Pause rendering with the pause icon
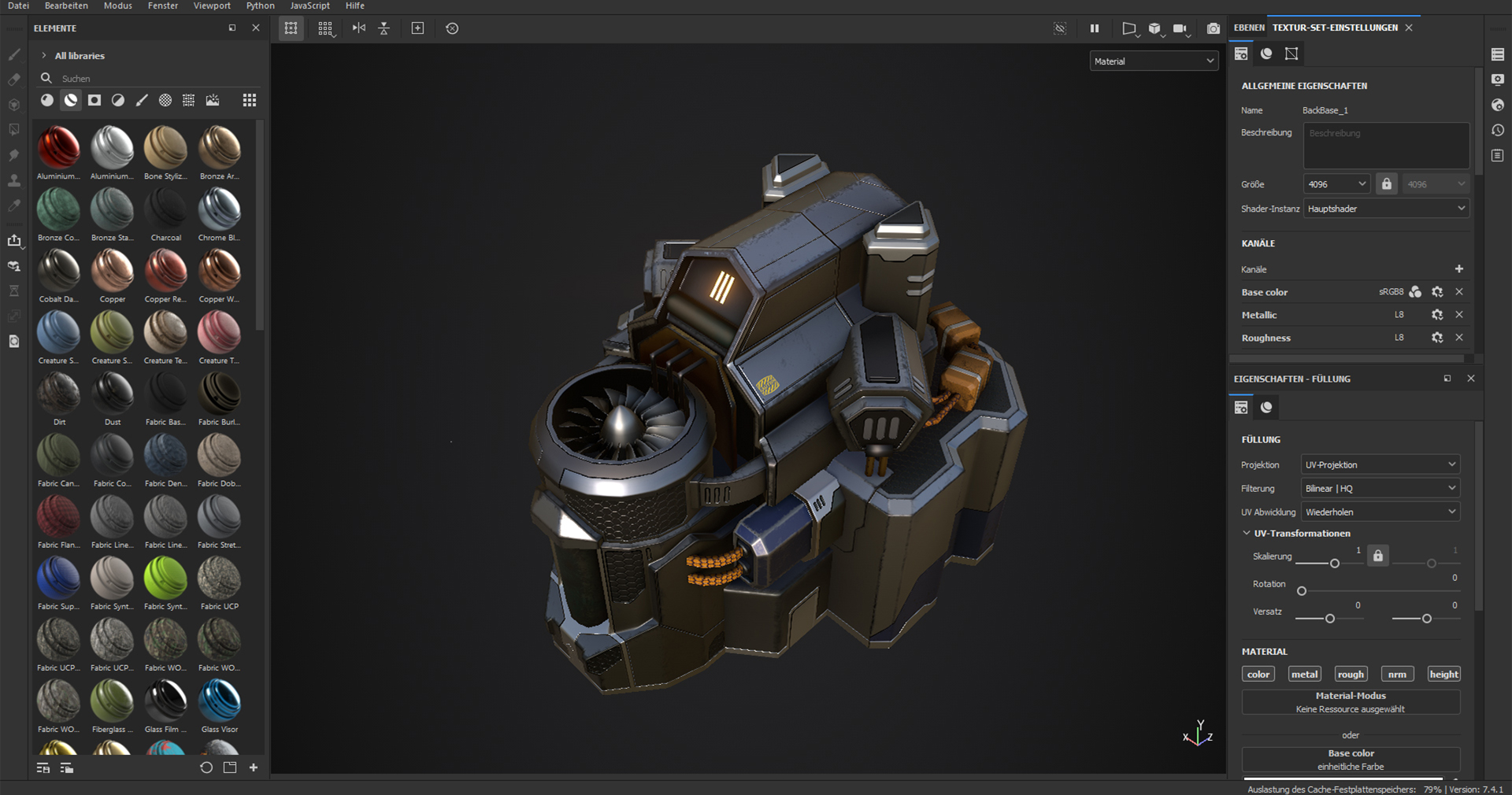 pos(1094,28)
